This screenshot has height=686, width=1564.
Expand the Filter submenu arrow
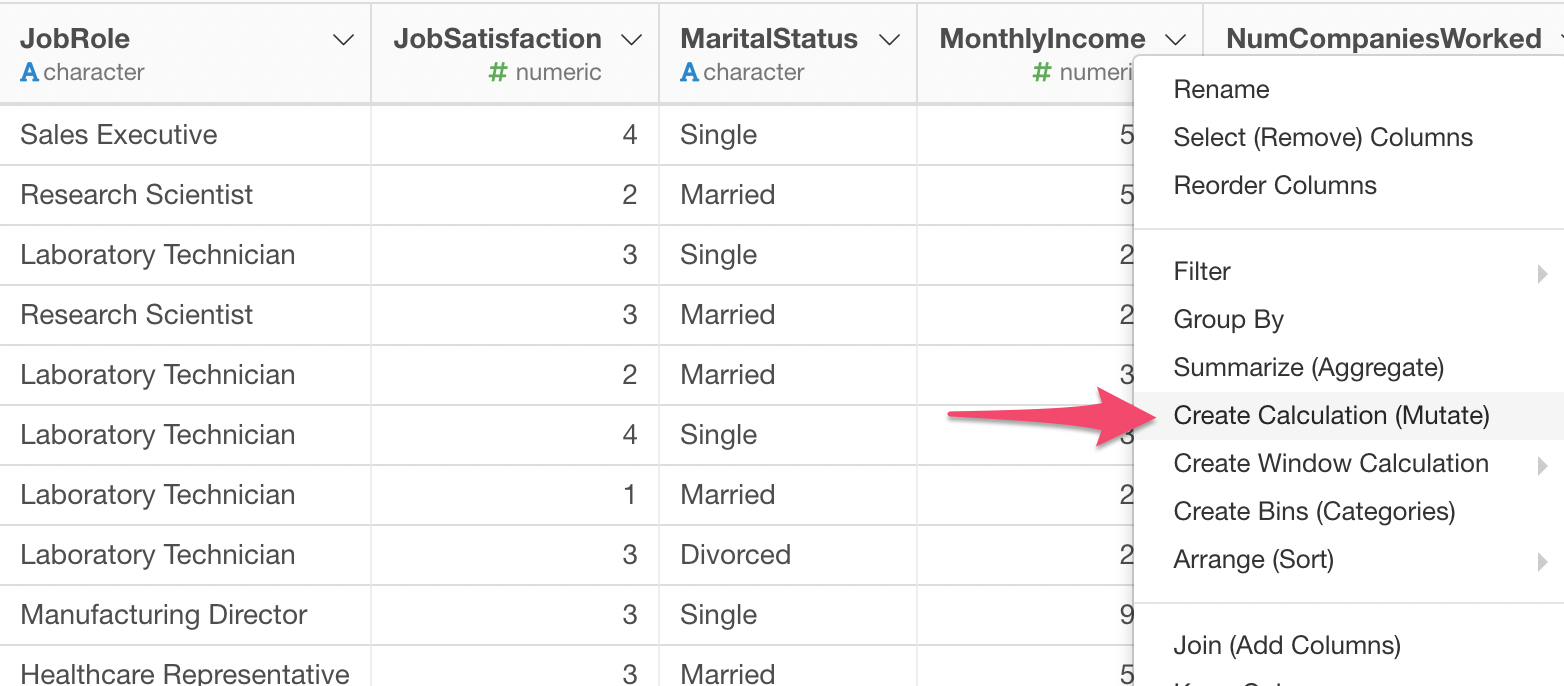tap(1542, 273)
